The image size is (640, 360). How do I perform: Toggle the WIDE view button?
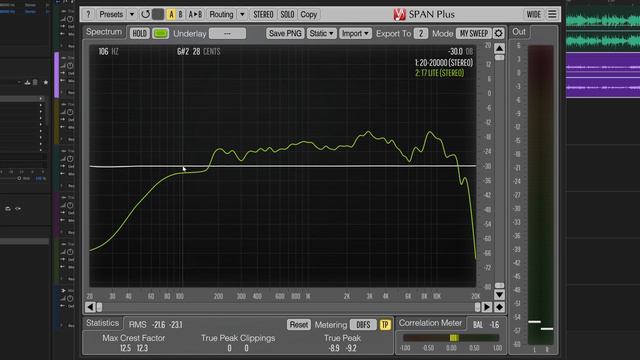click(533, 14)
